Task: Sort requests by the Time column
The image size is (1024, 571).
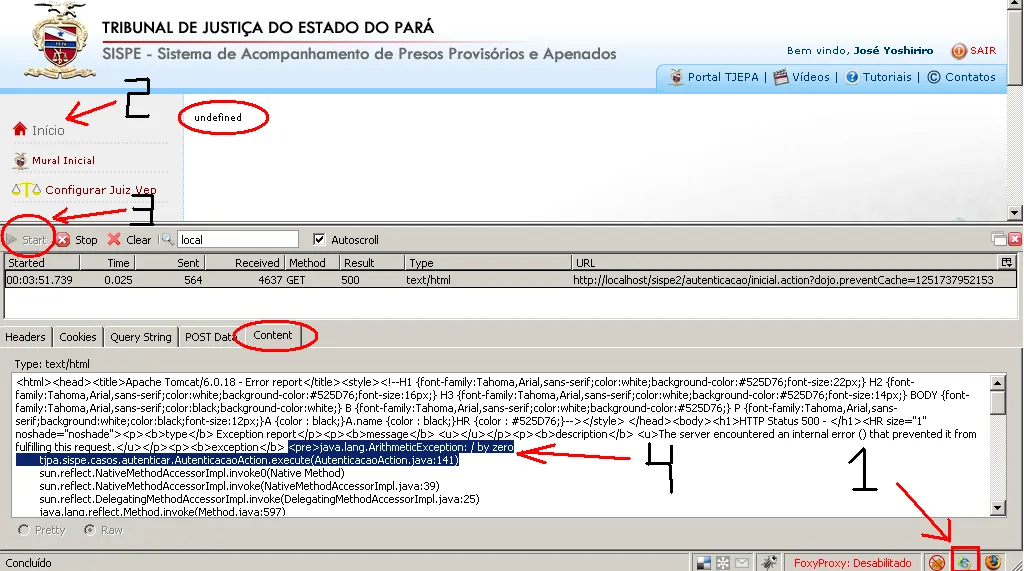Action: point(107,263)
